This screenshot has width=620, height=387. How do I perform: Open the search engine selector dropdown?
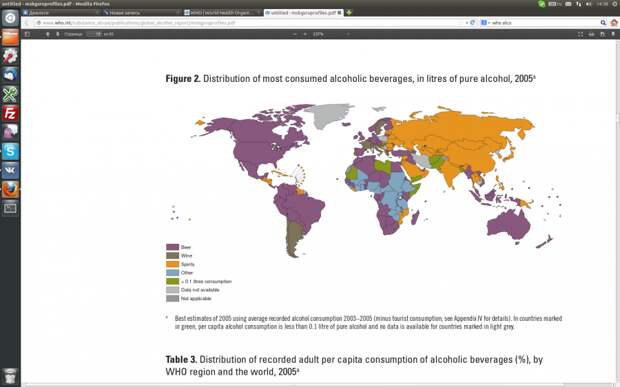pos(485,23)
